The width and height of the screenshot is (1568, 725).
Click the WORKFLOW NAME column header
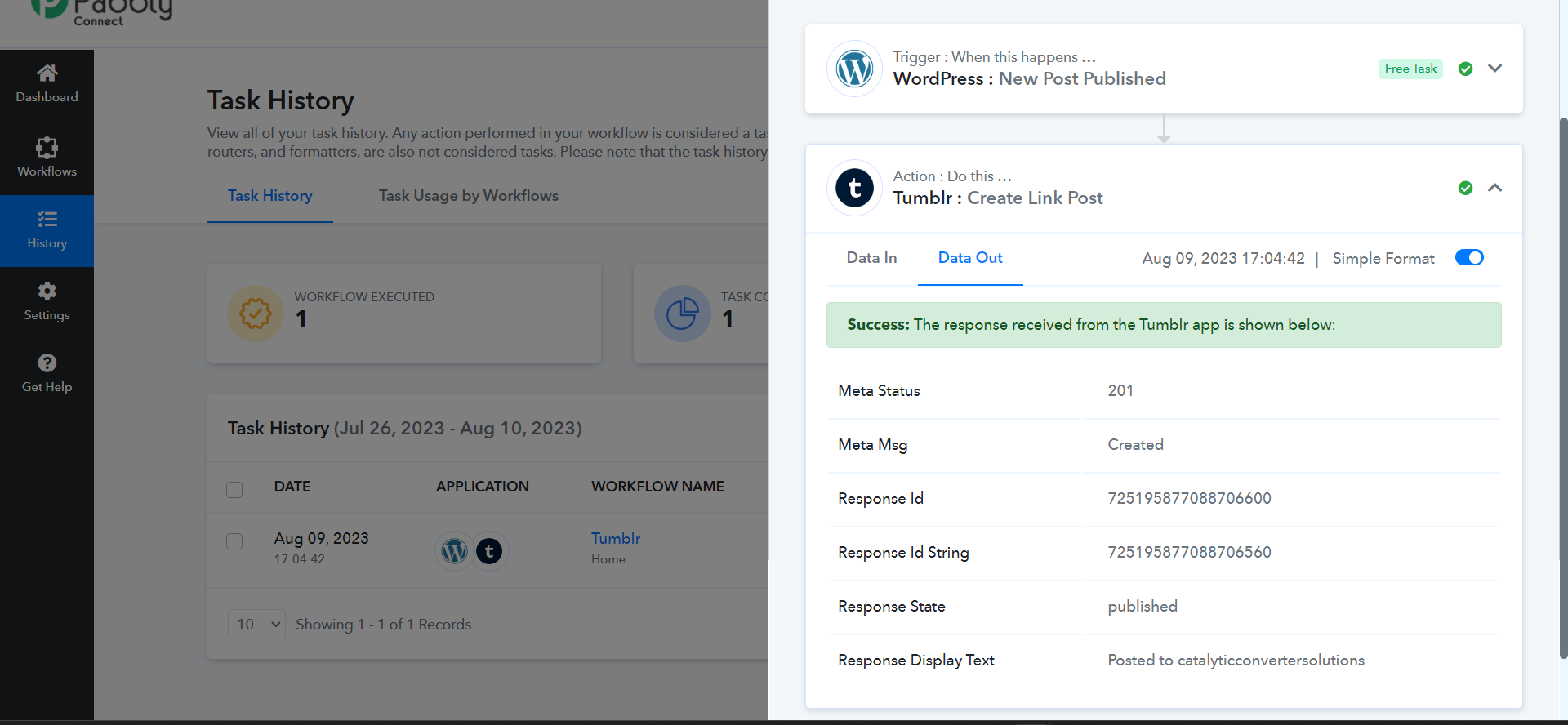(x=657, y=487)
